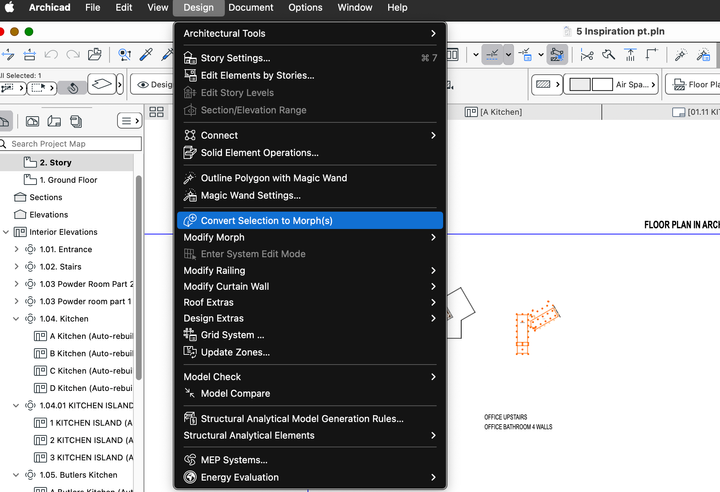Expand Structural Analytical Elements submenu
The height and width of the screenshot is (492, 720).
tap(310, 435)
